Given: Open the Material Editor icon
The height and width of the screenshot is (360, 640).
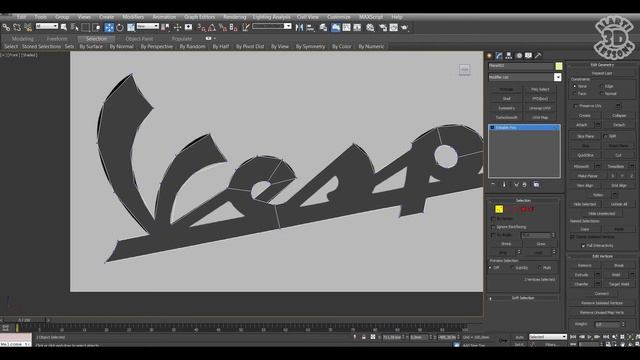Looking at the screenshot, I should (370, 27).
